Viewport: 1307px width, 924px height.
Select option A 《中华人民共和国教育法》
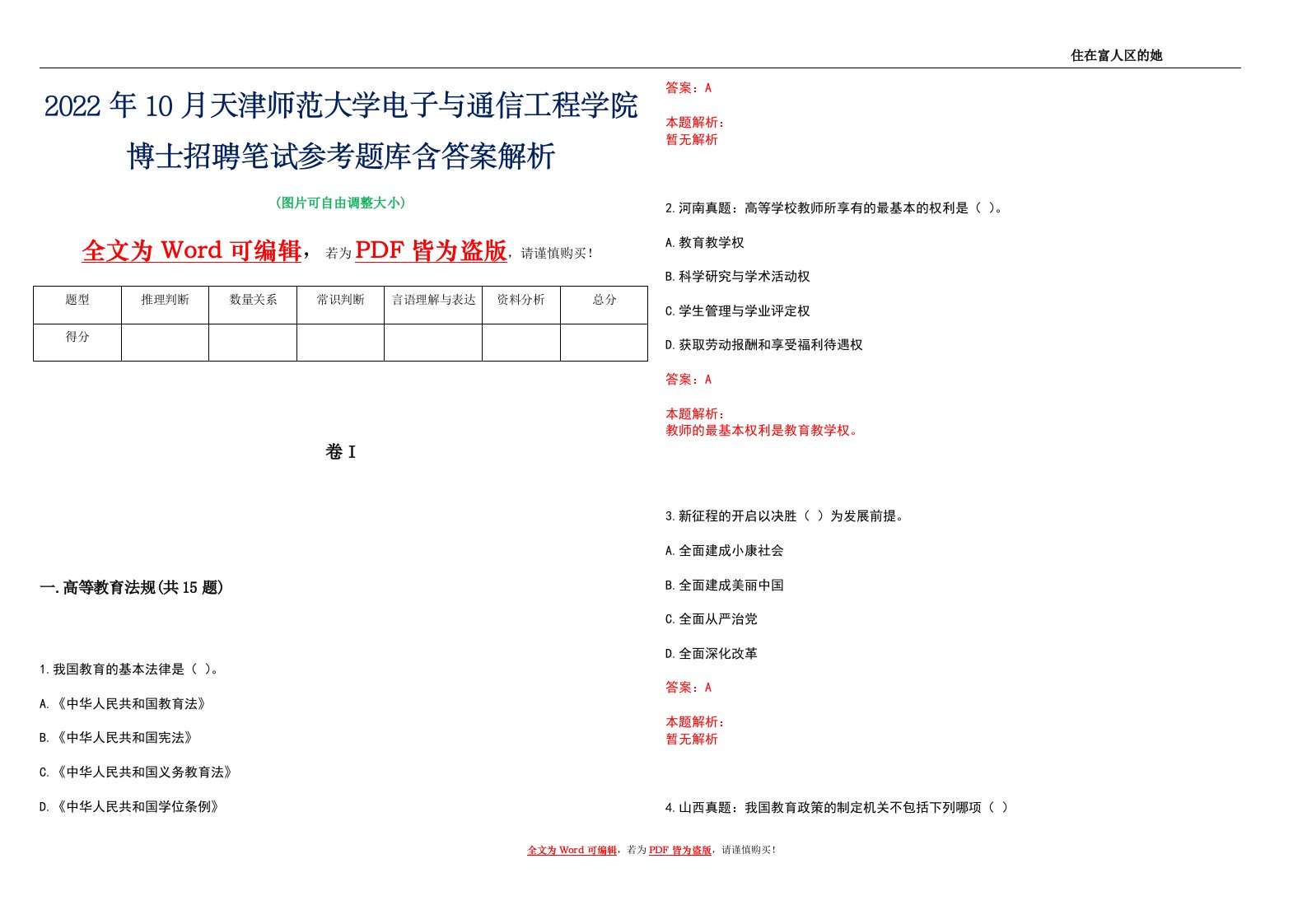(123, 703)
